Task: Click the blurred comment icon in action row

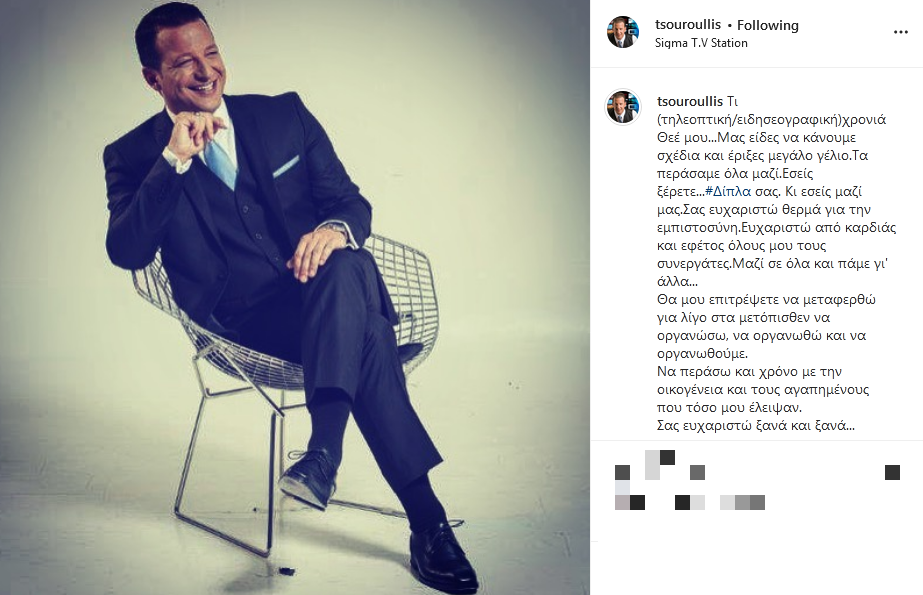Action: point(659,465)
